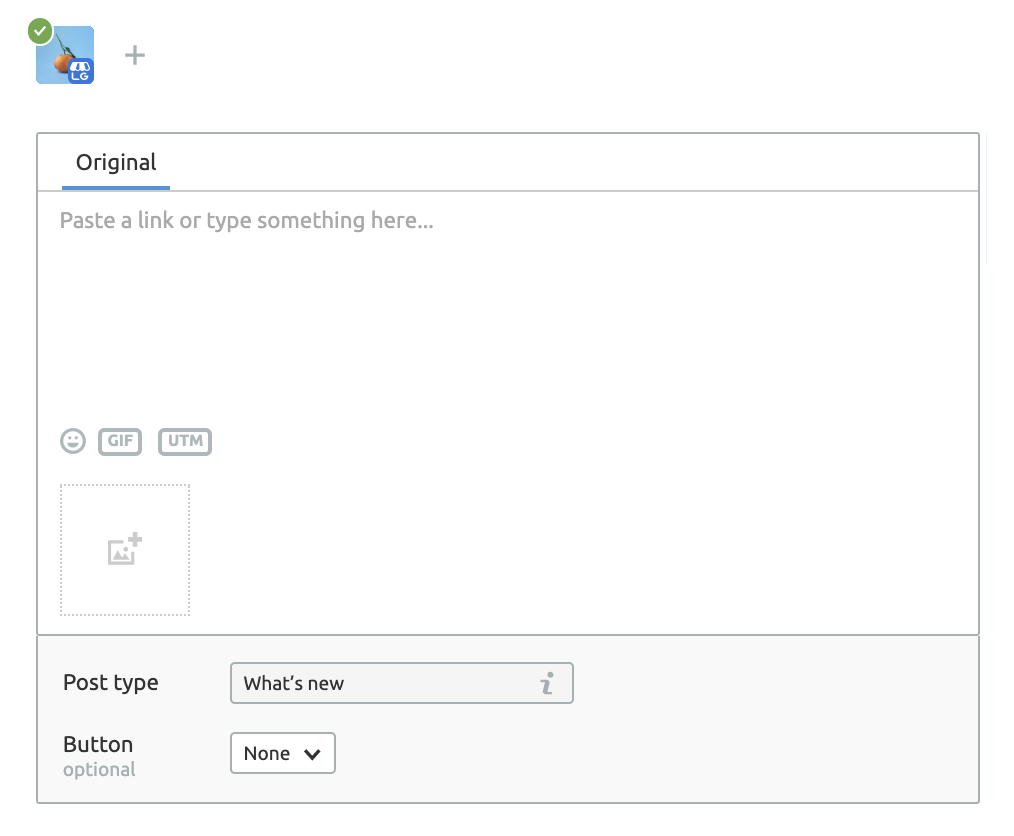This screenshot has width=1014, height=836.
Task: Expand the Button None dropdown
Action: 283,753
